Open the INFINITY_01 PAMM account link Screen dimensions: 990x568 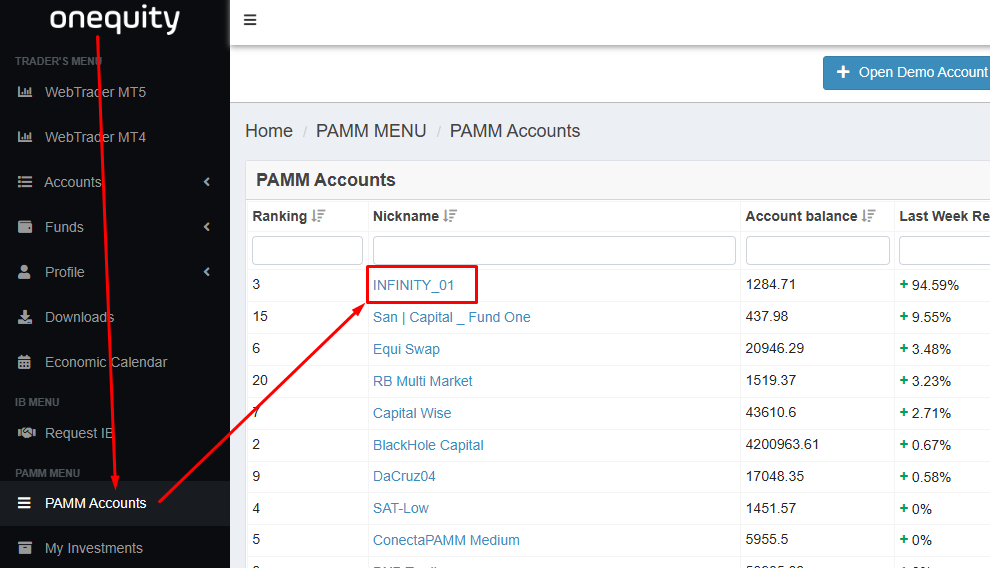(413, 285)
